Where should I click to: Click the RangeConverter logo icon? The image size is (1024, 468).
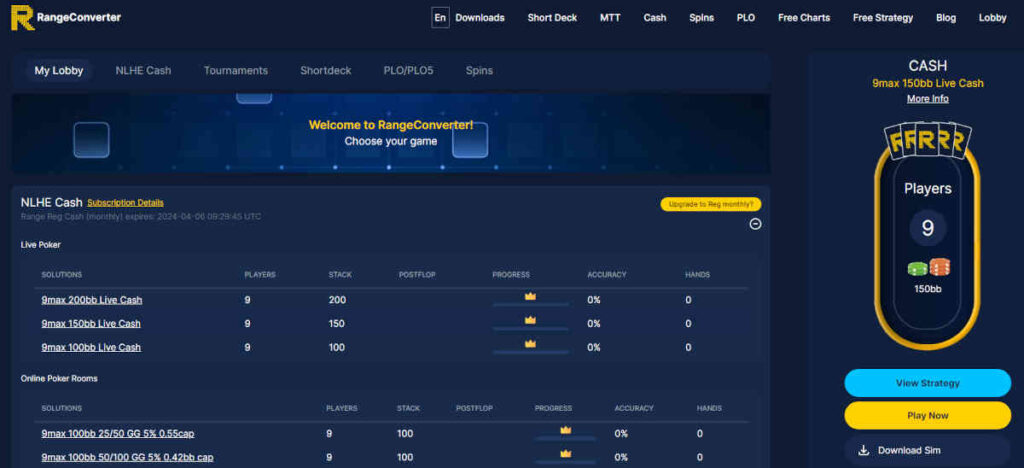tap(22, 18)
